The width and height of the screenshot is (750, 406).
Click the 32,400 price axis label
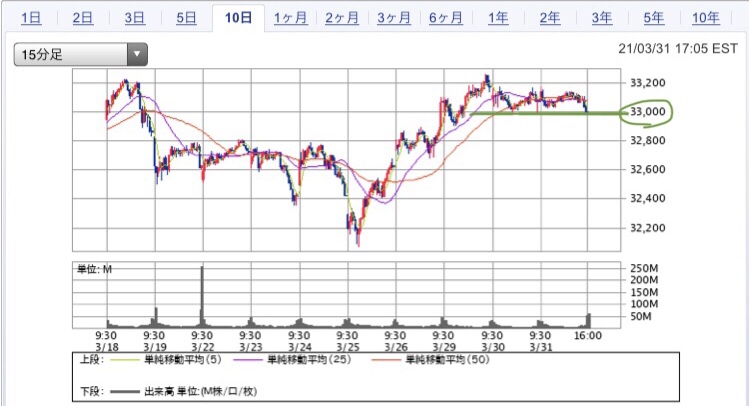[648, 198]
